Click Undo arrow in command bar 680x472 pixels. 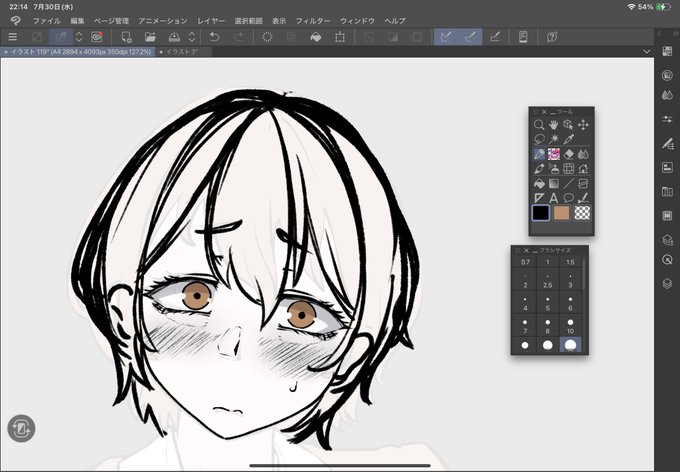pos(214,37)
